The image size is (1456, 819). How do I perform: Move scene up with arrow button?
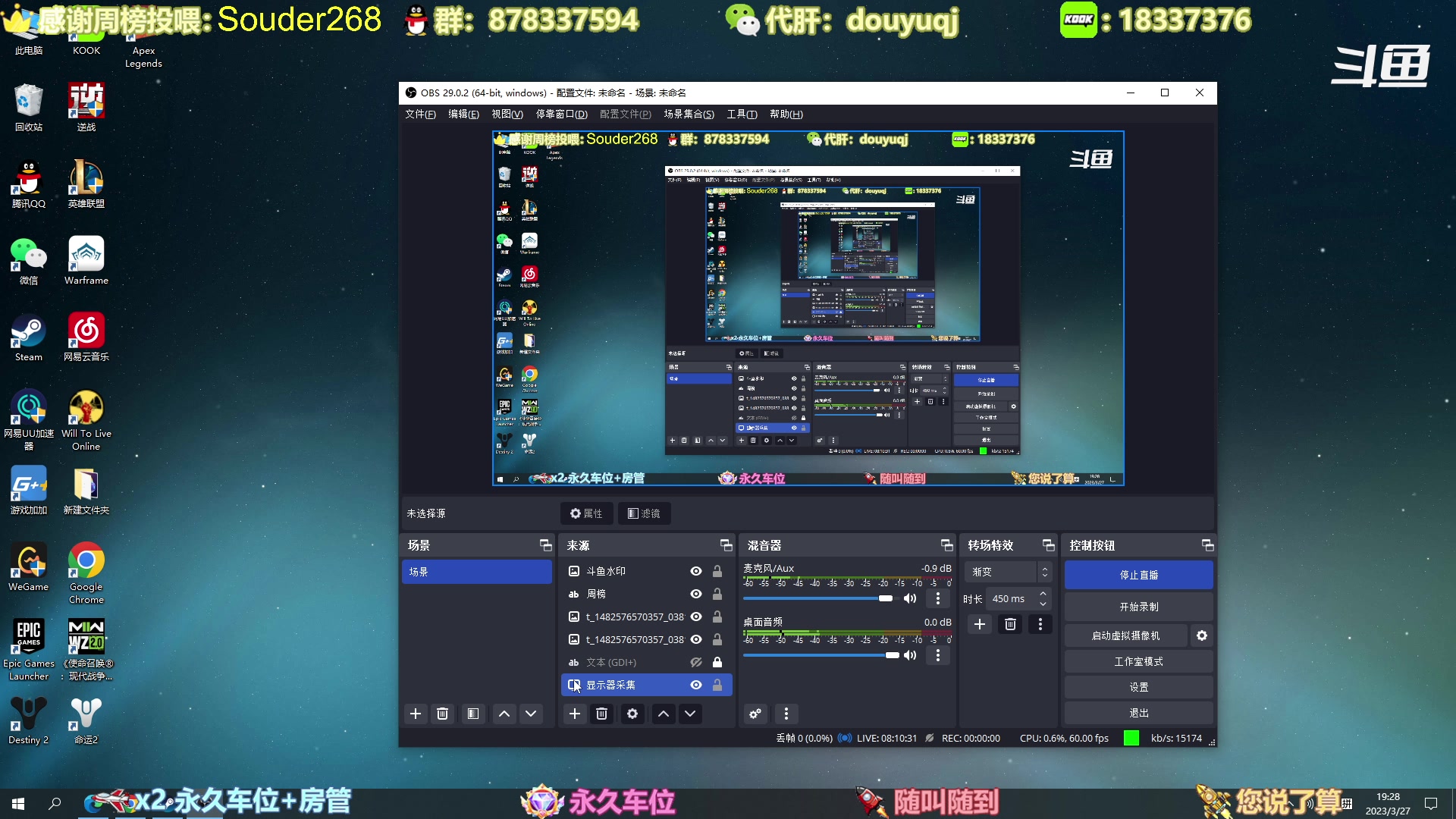504,714
